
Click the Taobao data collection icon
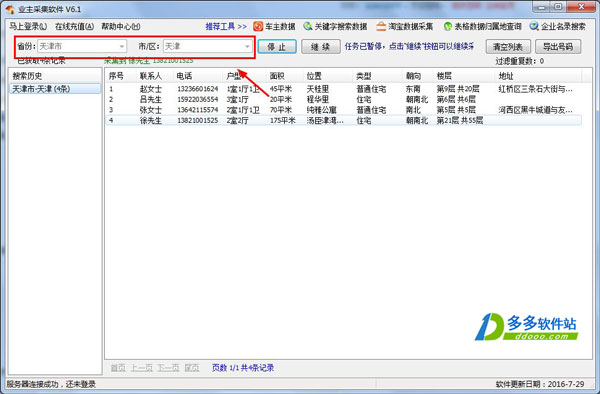pyautogui.click(x=381, y=26)
